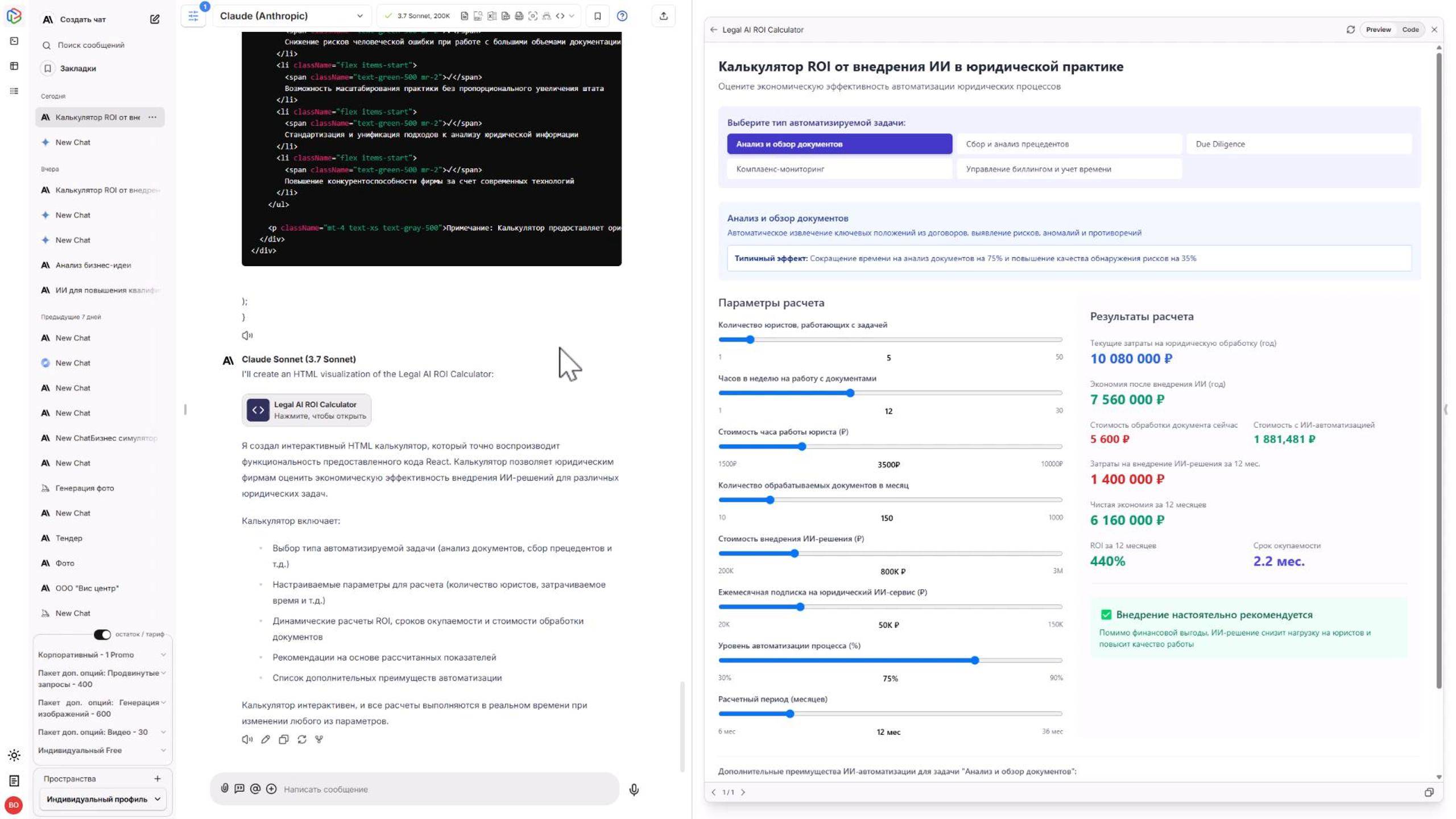This screenshot has width=1456, height=819.
Task: Open the Claude (Anthropic) model dropdown
Action: (291, 16)
